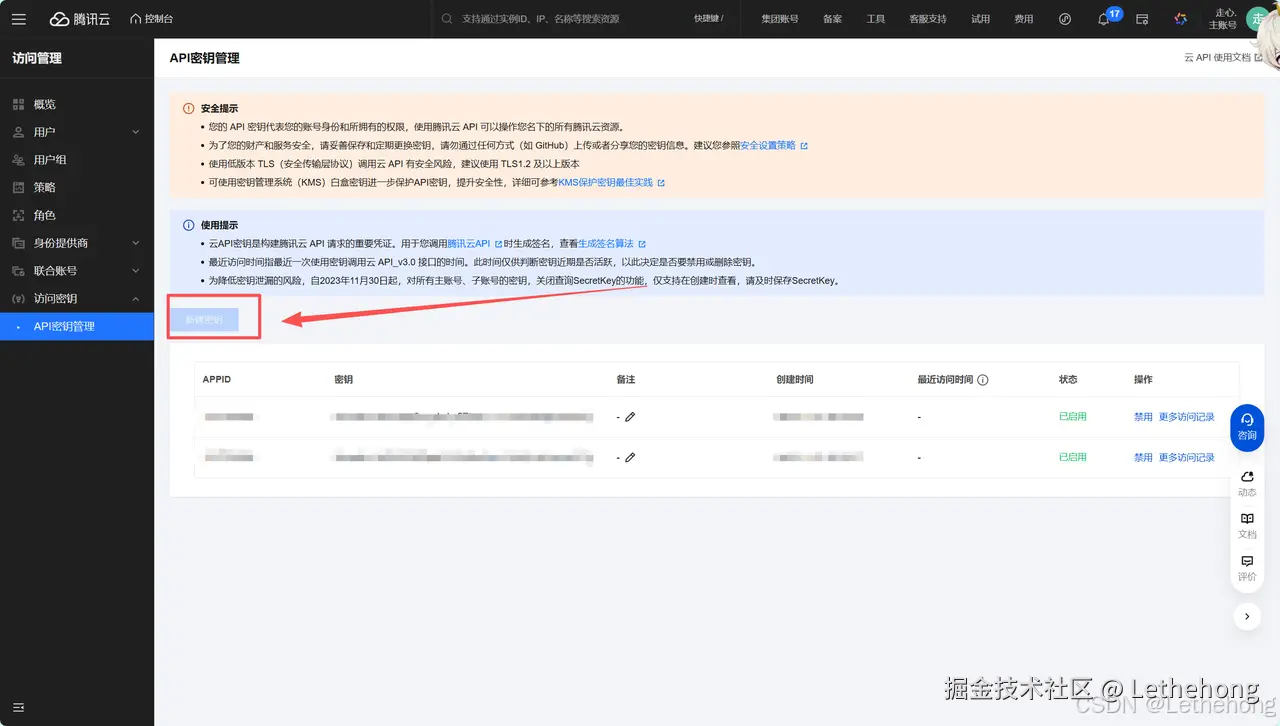The height and width of the screenshot is (726, 1280).
Task: Click the 新建密钥 button
Action: point(204,319)
